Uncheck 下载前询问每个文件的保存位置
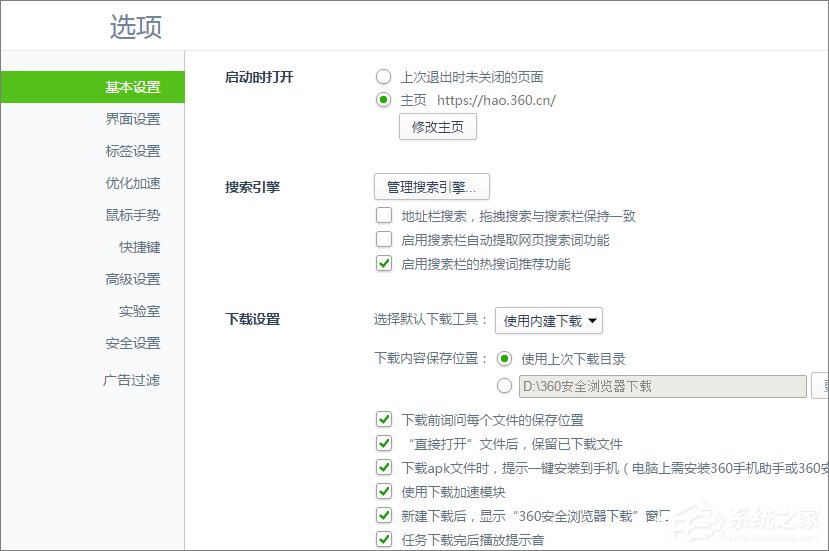This screenshot has width=829, height=551. tap(384, 420)
